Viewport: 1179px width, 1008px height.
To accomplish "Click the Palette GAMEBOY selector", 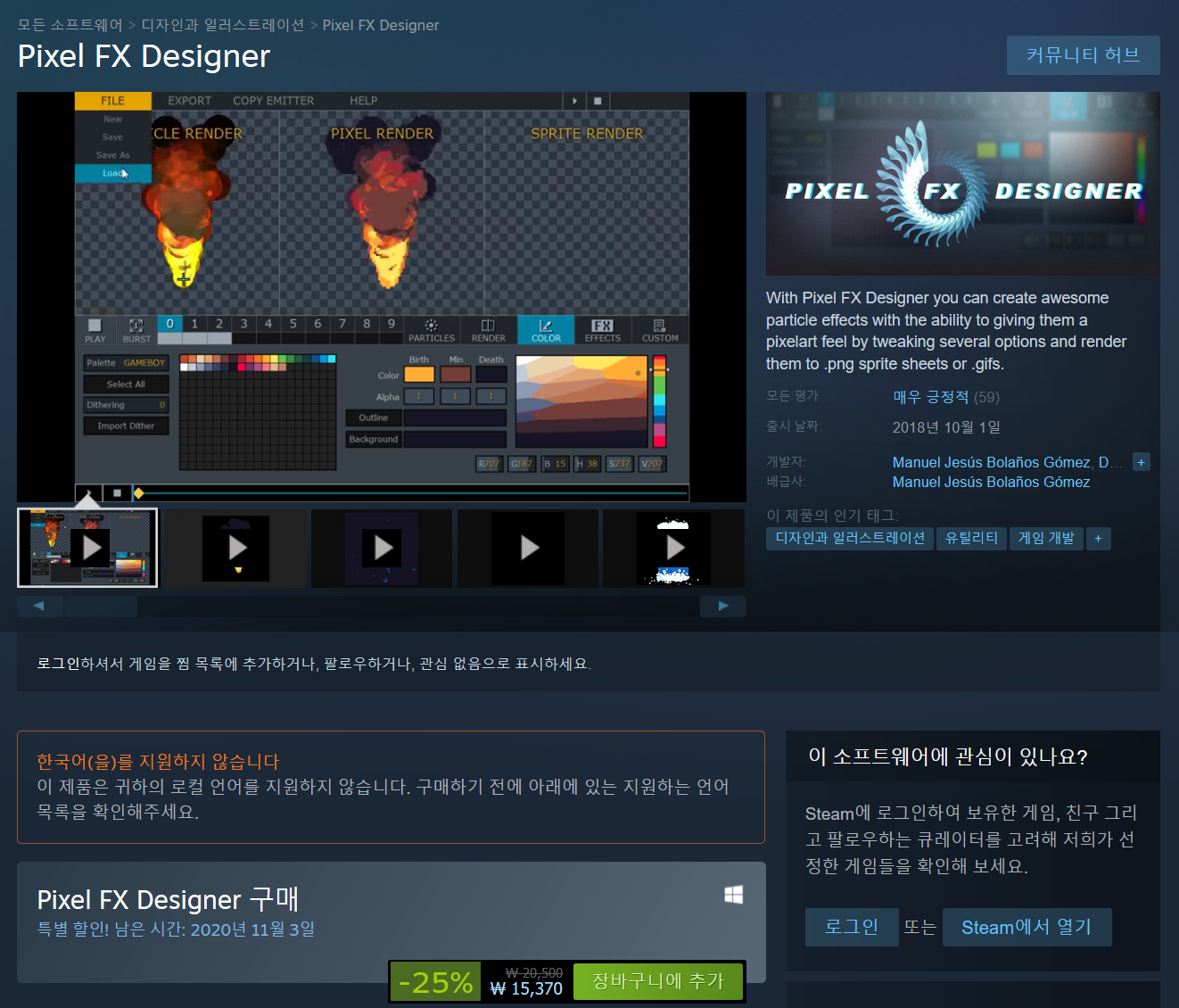I will tap(126, 363).
